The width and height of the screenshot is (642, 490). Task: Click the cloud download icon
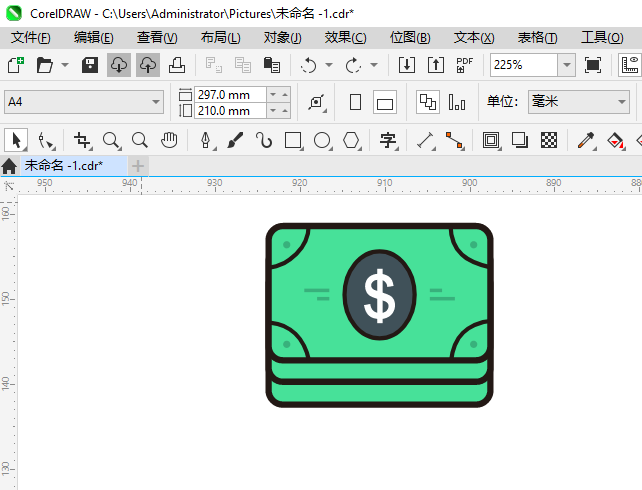coord(119,65)
